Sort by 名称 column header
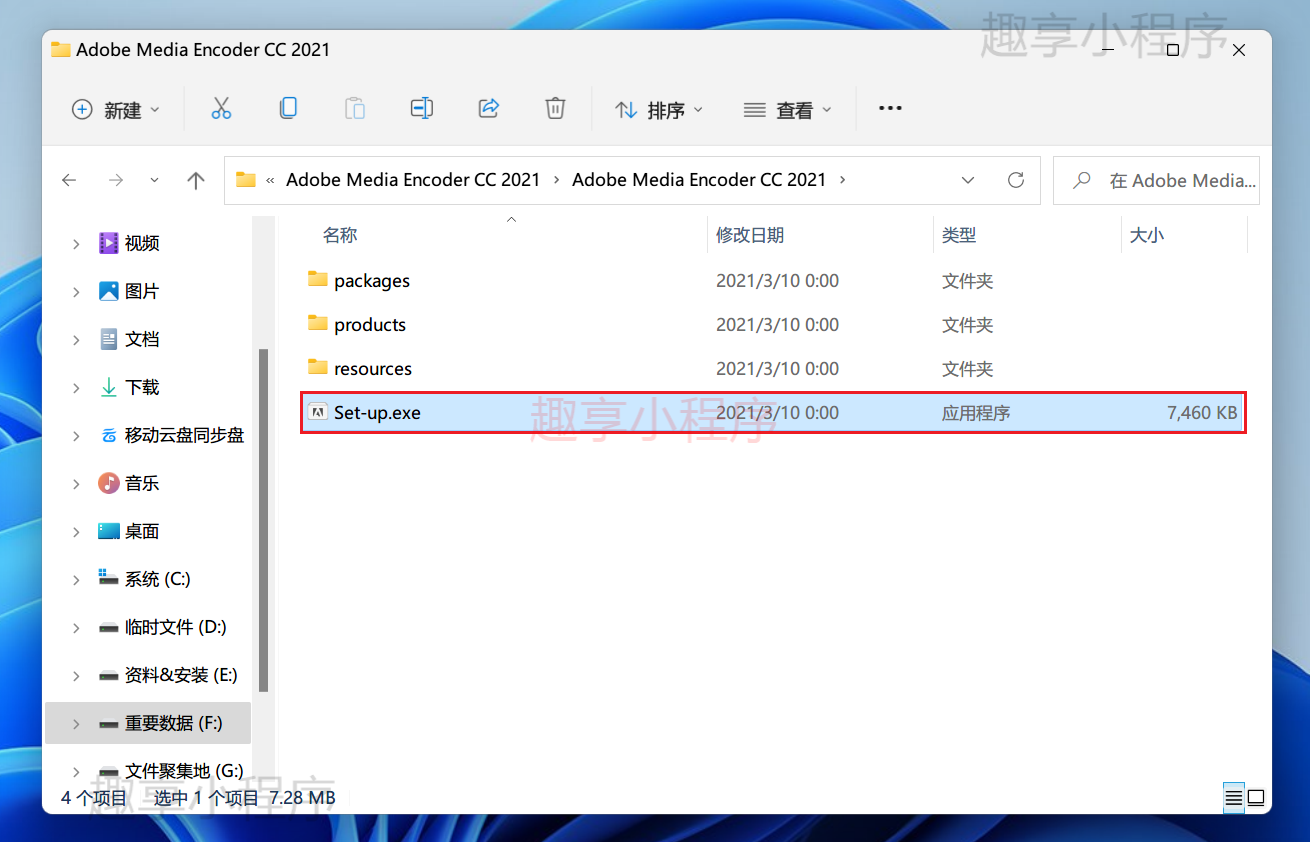This screenshot has width=1310, height=842. click(340, 235)
